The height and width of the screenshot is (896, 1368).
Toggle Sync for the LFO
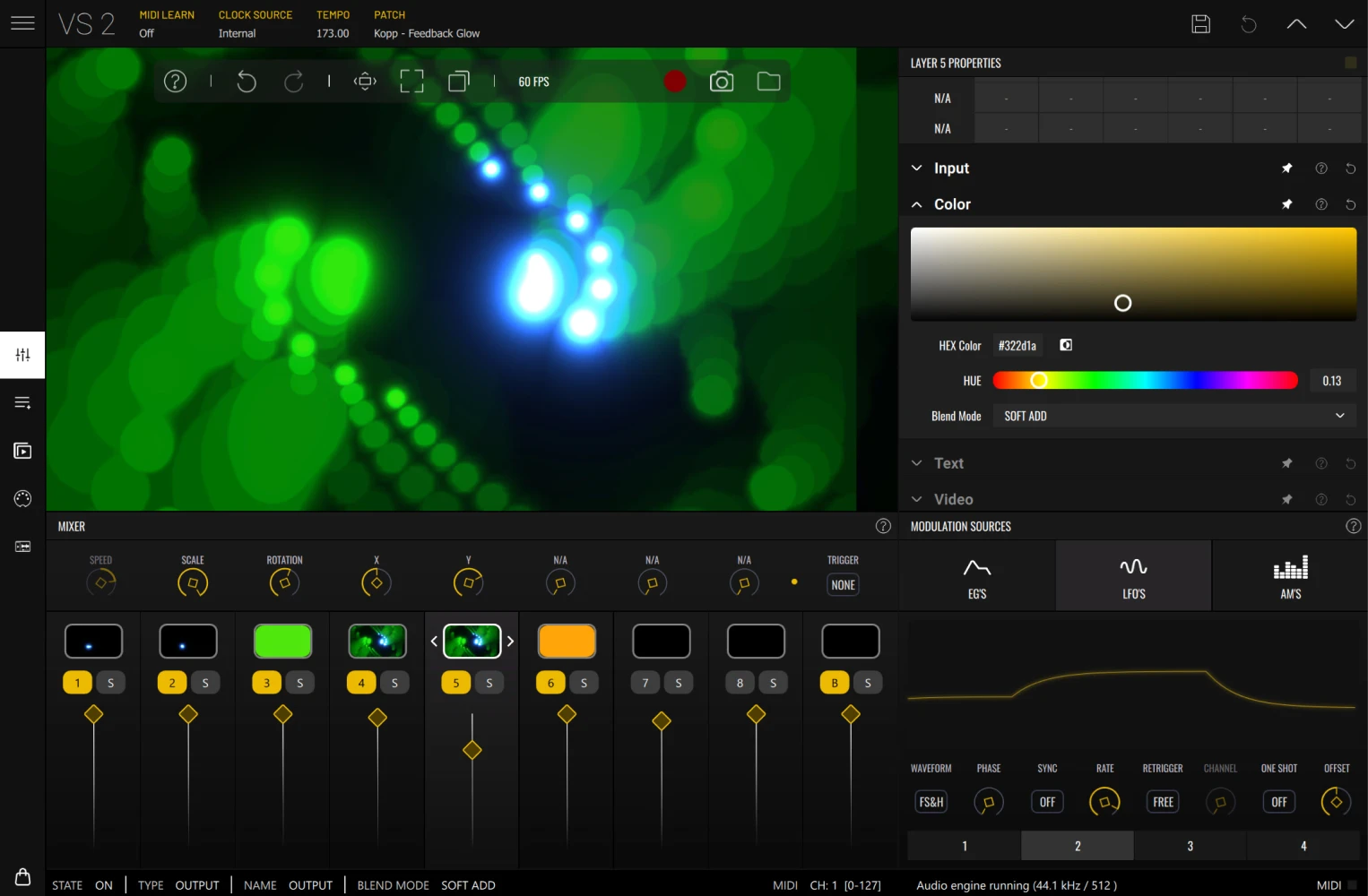point(1046,801)
